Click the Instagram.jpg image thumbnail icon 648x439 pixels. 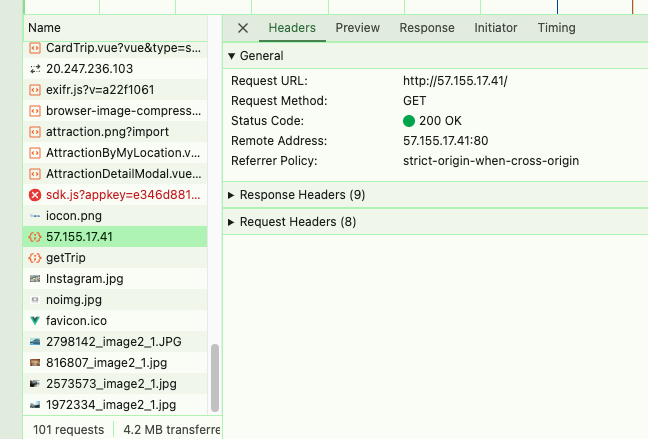click(35, 279)
